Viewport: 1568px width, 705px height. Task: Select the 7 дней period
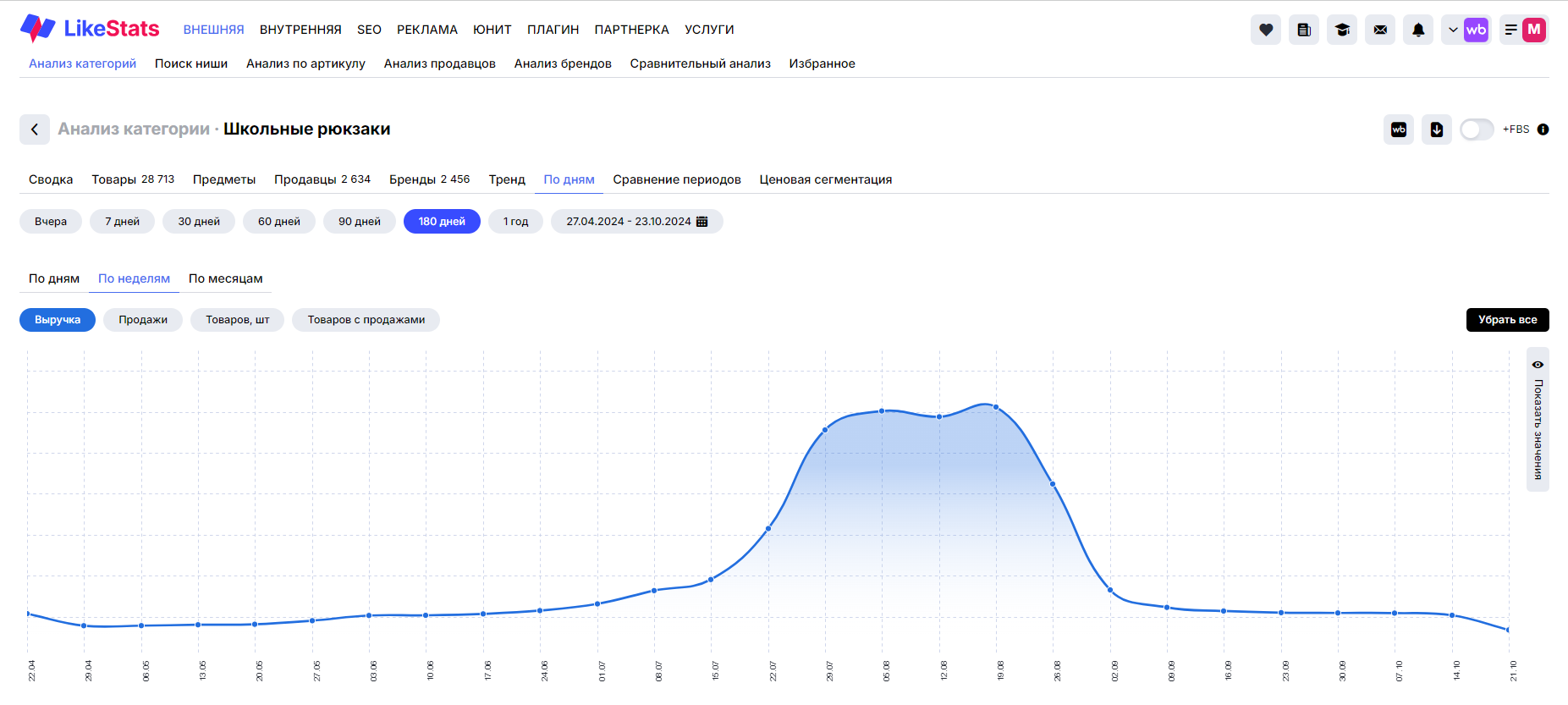(x=123, y=222)
